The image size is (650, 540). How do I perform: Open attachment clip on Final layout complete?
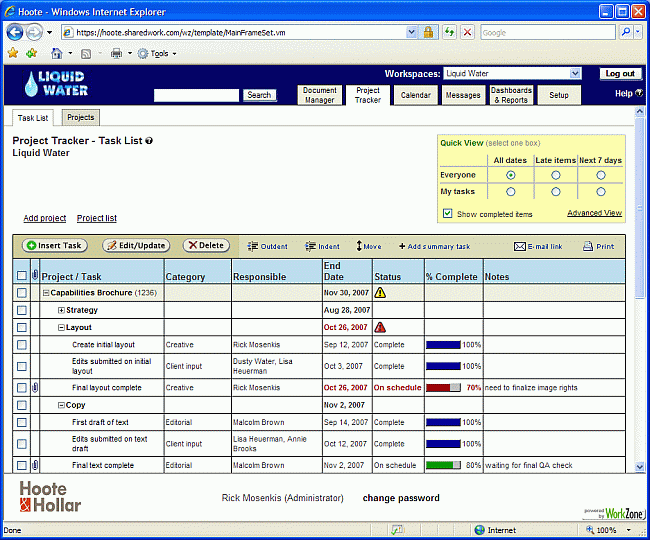35,387
